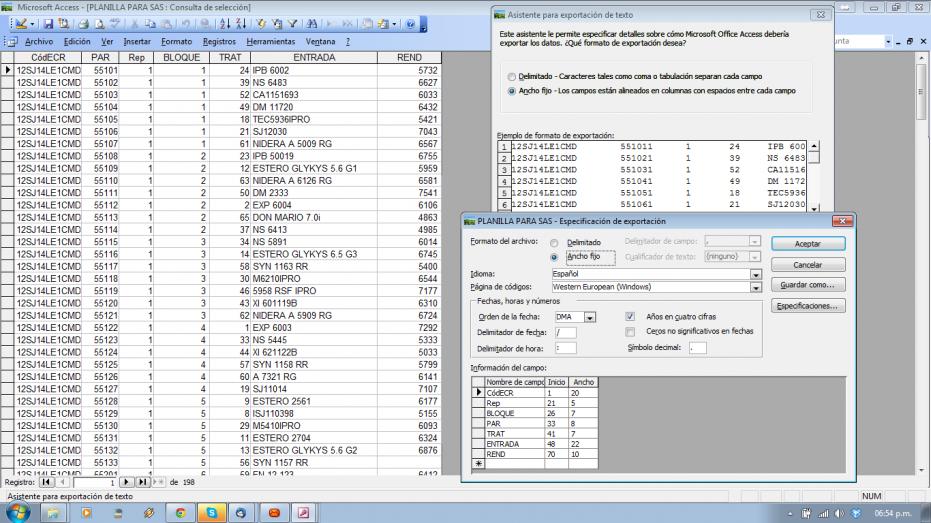Open Google Chrome from the taskbar
The height and width of the screenshot is (523, 931).
click(180, 512)
